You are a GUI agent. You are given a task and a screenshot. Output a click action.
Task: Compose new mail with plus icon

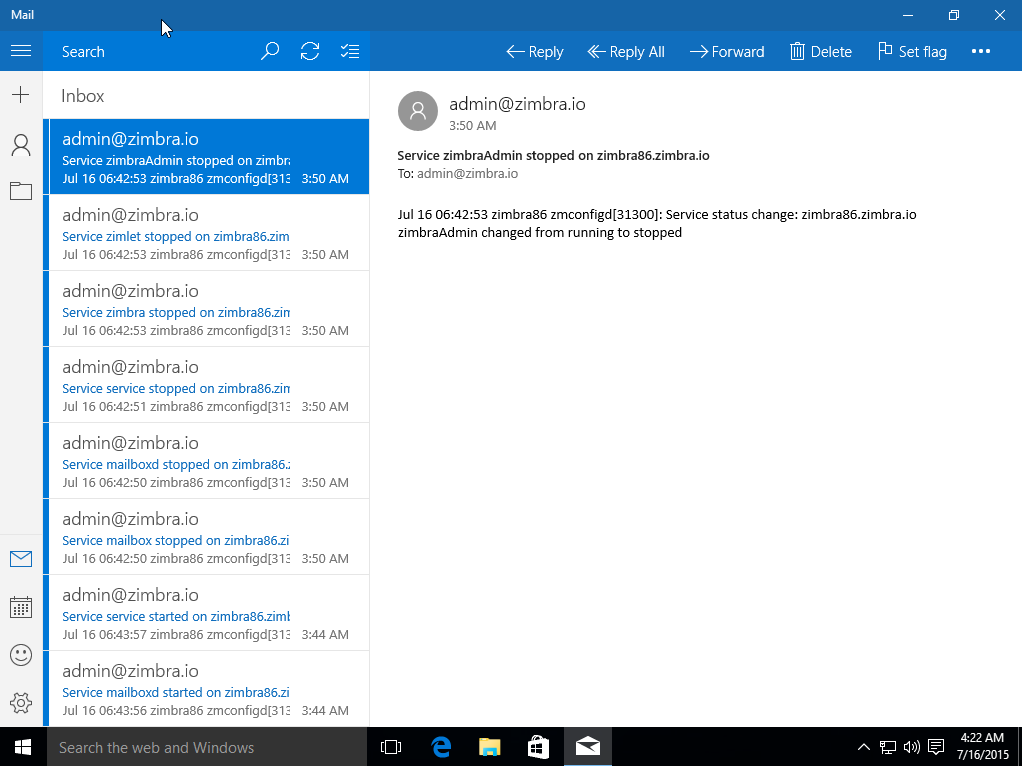click(21, 95)
